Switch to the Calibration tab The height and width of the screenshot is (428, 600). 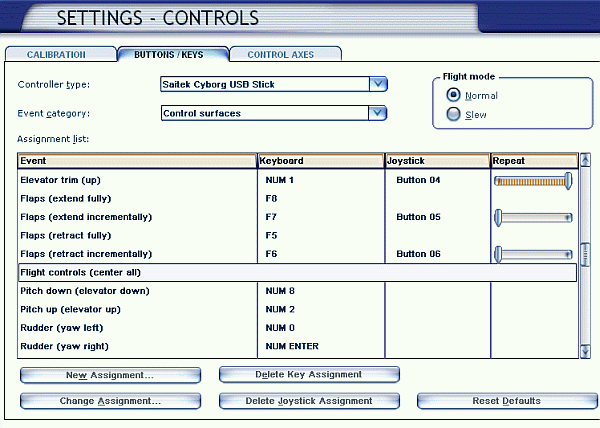pyautogui.click(x=60, y=54)
